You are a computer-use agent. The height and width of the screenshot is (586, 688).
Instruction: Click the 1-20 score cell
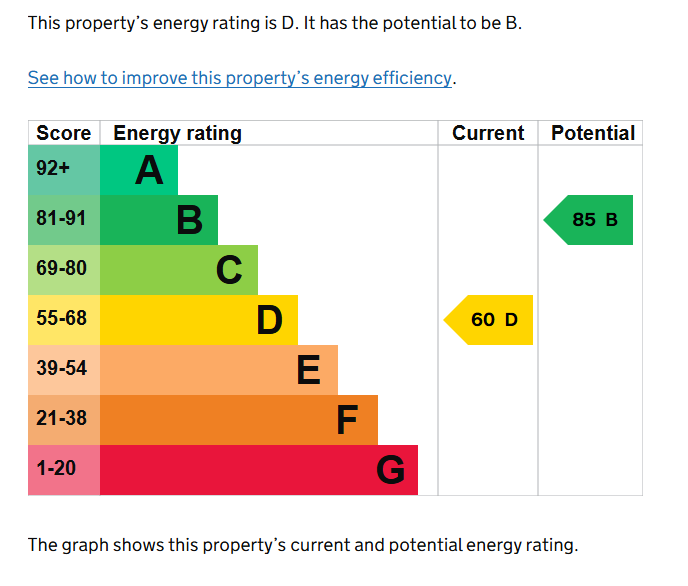pyautogui.click(x=64, y=470)
